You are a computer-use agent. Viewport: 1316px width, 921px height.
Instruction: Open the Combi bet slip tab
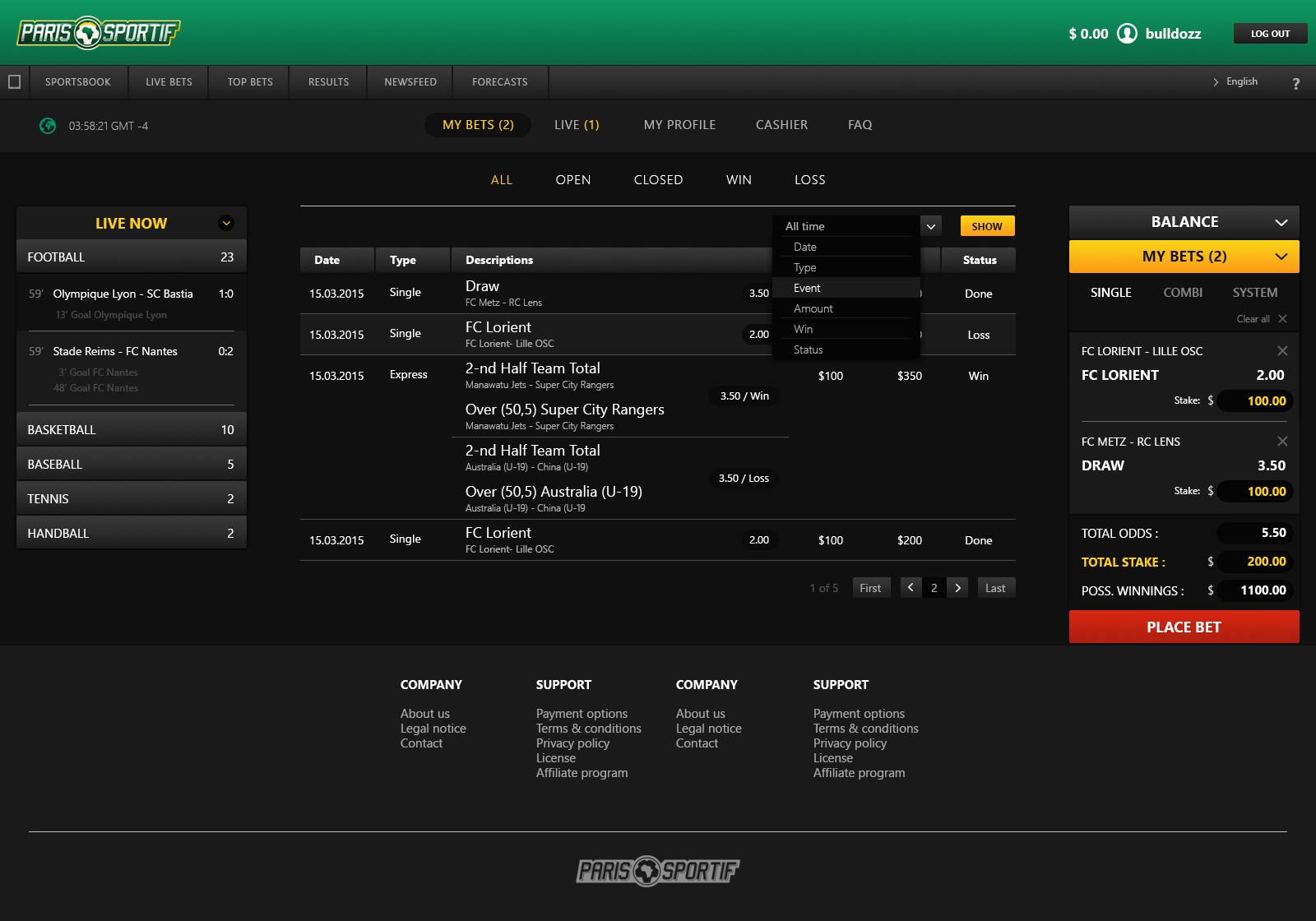tap(1182, 293)
